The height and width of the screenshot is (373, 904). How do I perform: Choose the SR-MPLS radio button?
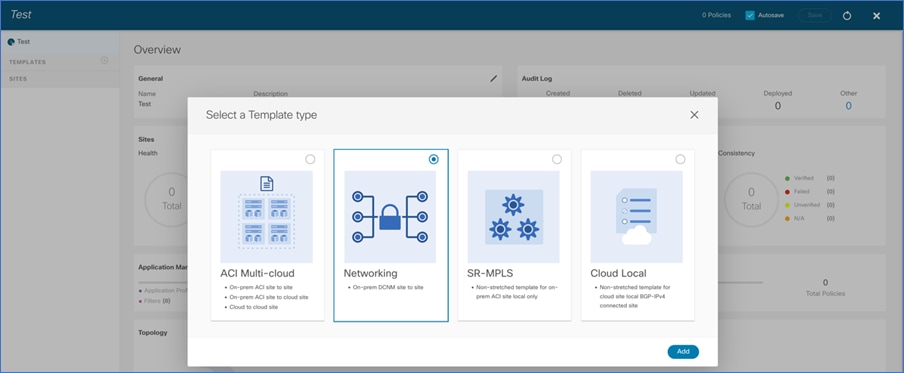click(557, 159)
